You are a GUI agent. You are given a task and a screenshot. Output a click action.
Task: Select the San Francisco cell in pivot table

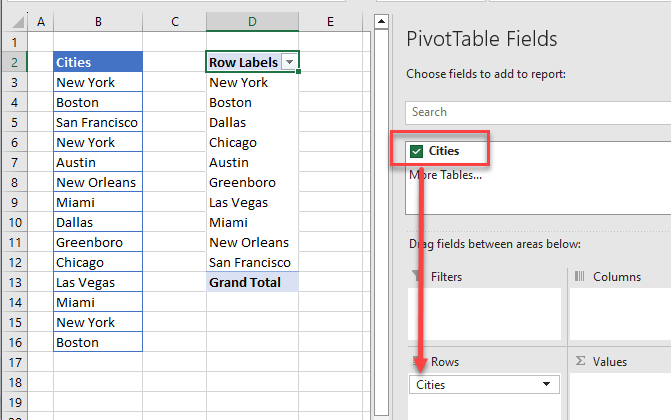tap(252, 262)
